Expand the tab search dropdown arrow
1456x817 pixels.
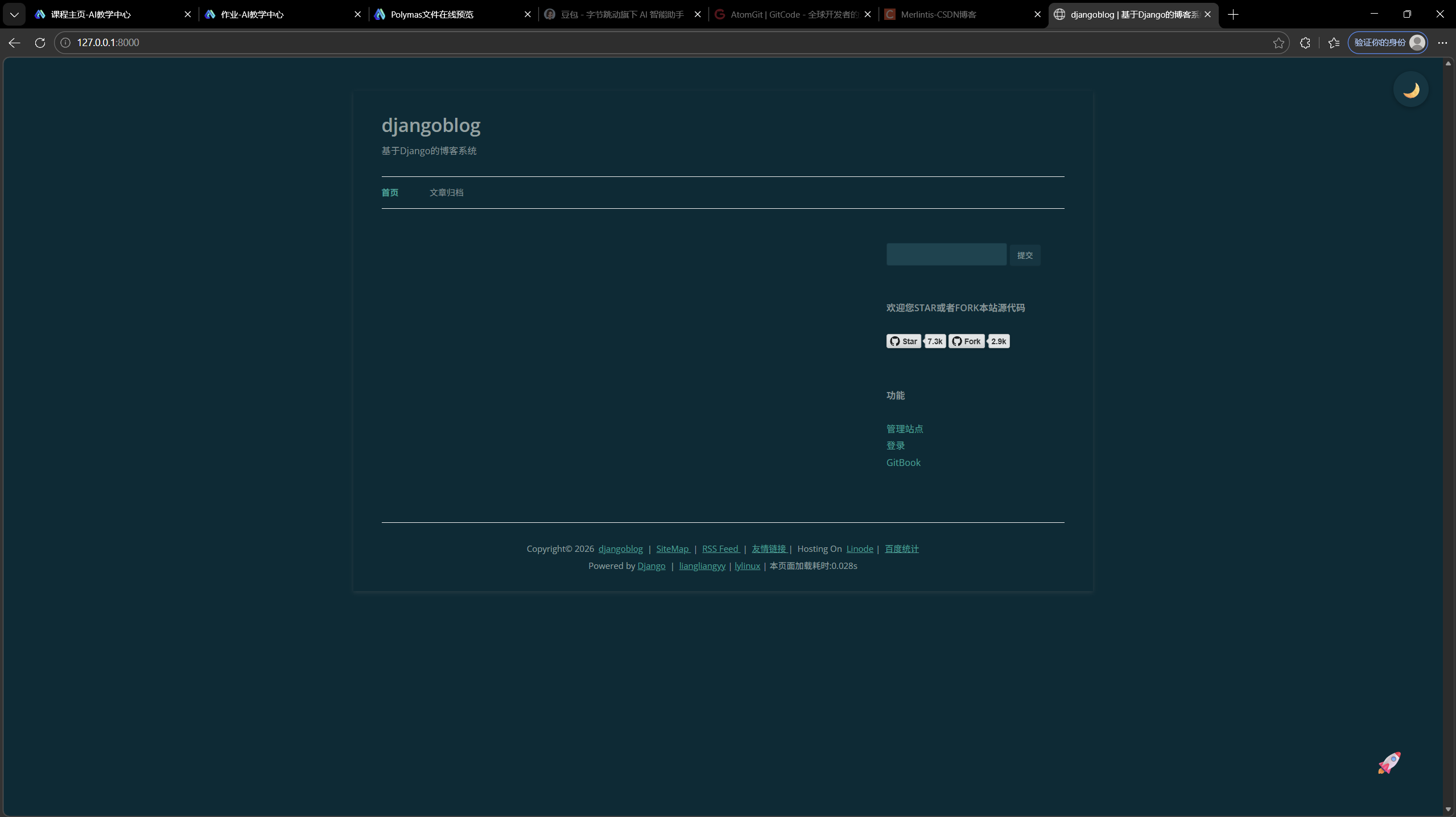14,14
